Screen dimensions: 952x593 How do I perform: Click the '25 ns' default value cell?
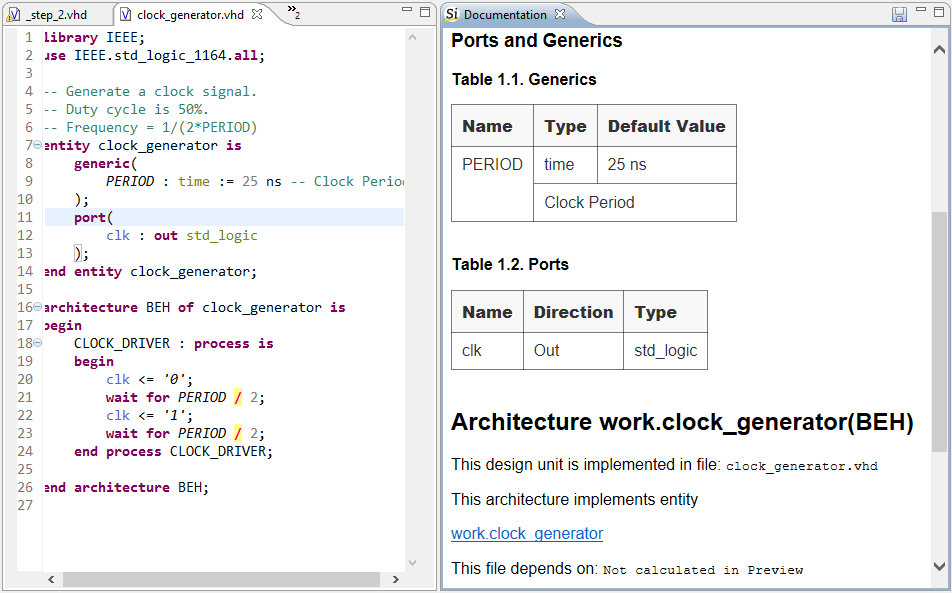click(x=667, y=164)
